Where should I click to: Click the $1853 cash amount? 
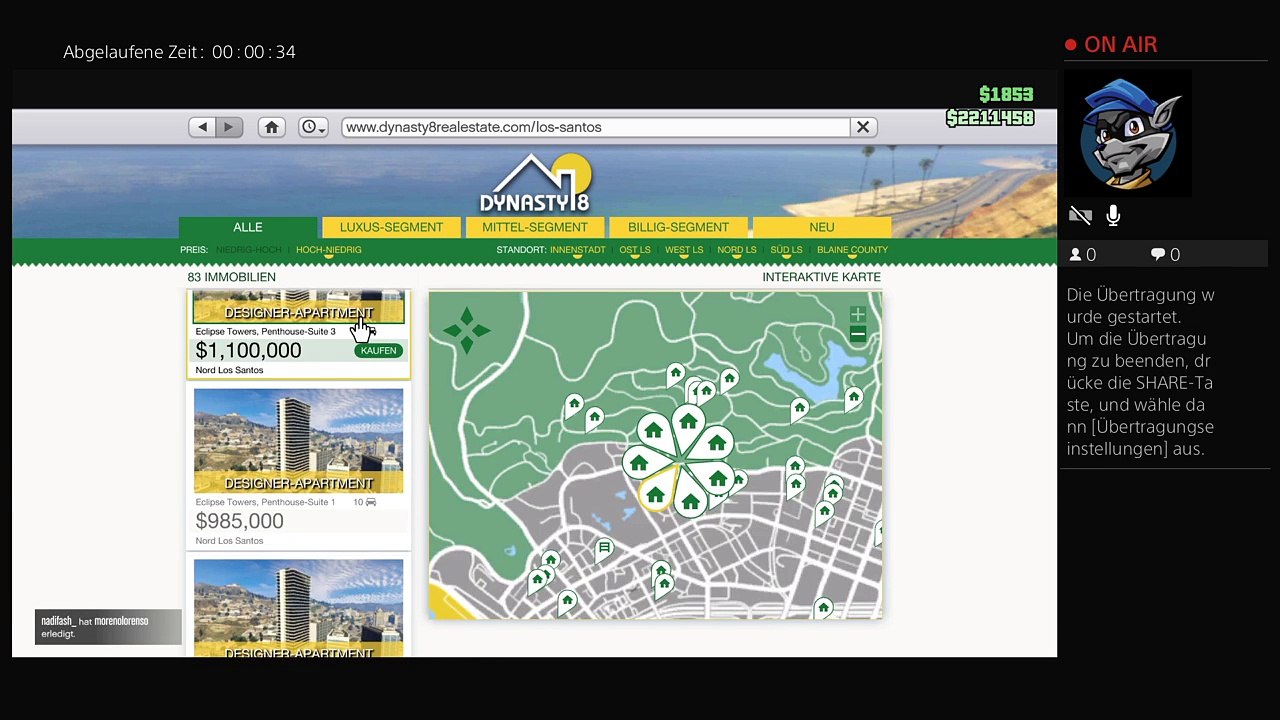pos(1006,94)
